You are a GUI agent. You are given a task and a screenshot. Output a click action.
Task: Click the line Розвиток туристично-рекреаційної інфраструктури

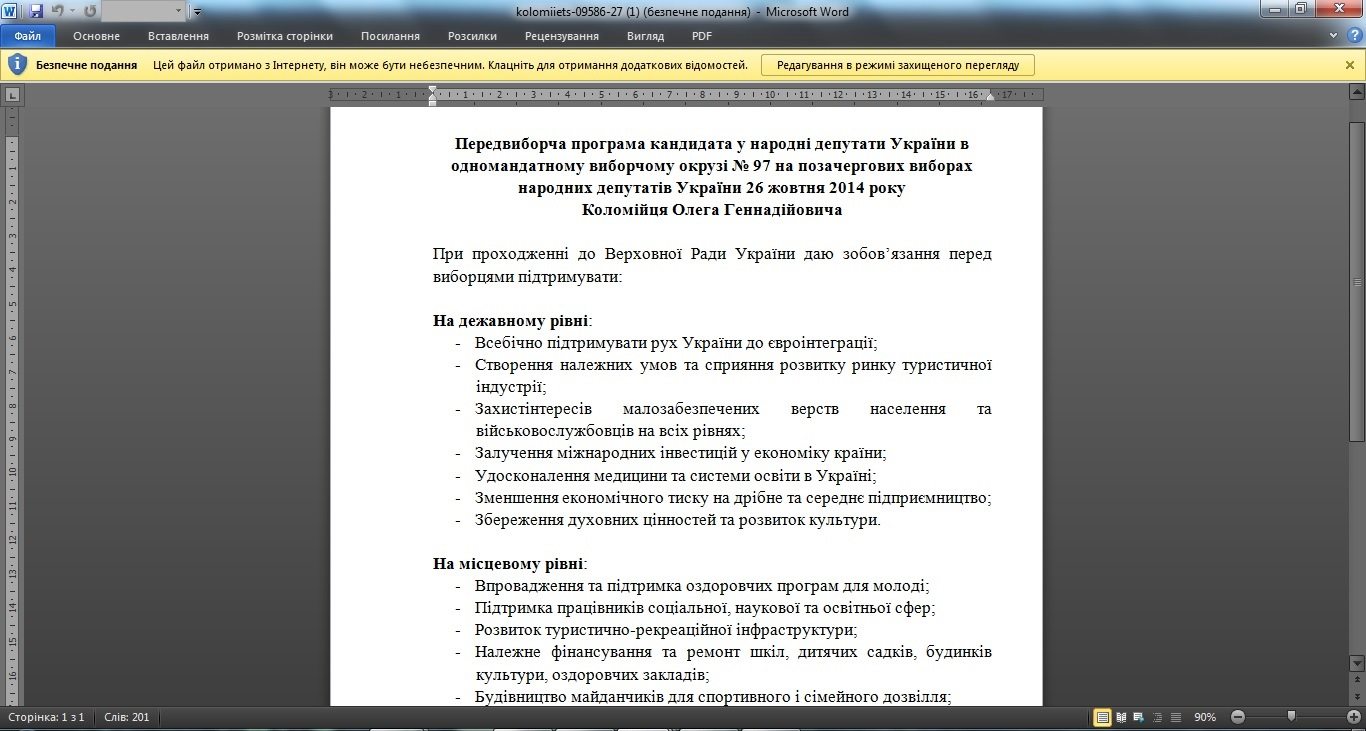click(x=666, y=630)
